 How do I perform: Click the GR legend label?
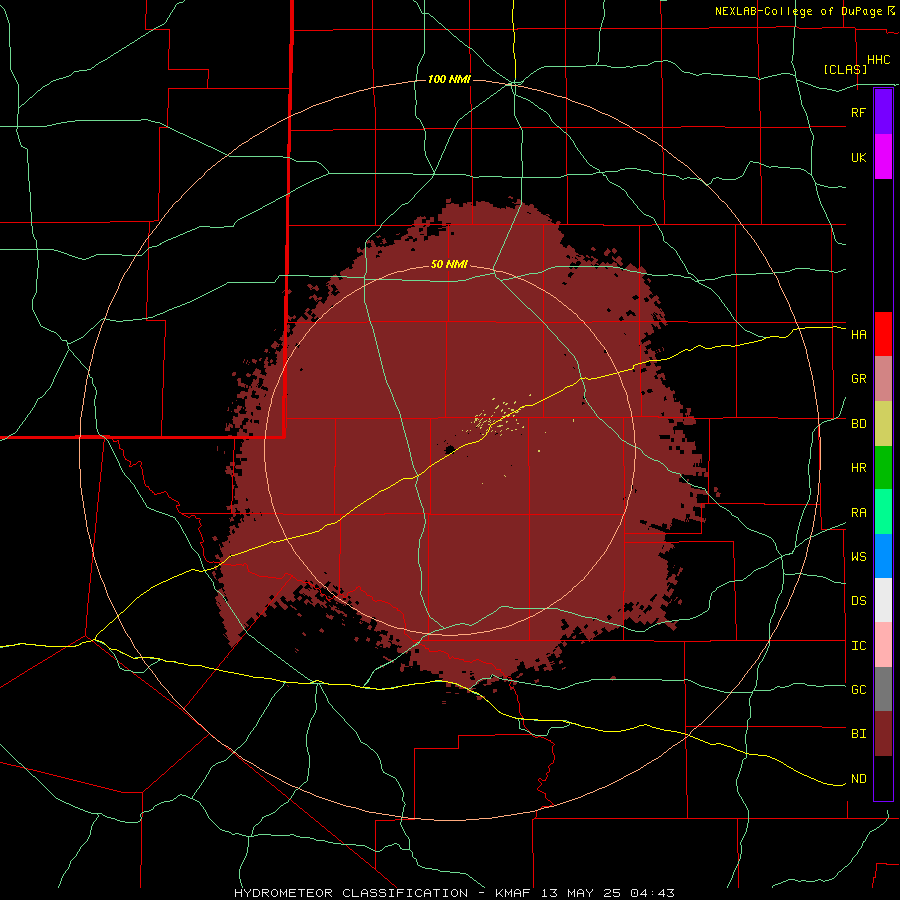858,379
